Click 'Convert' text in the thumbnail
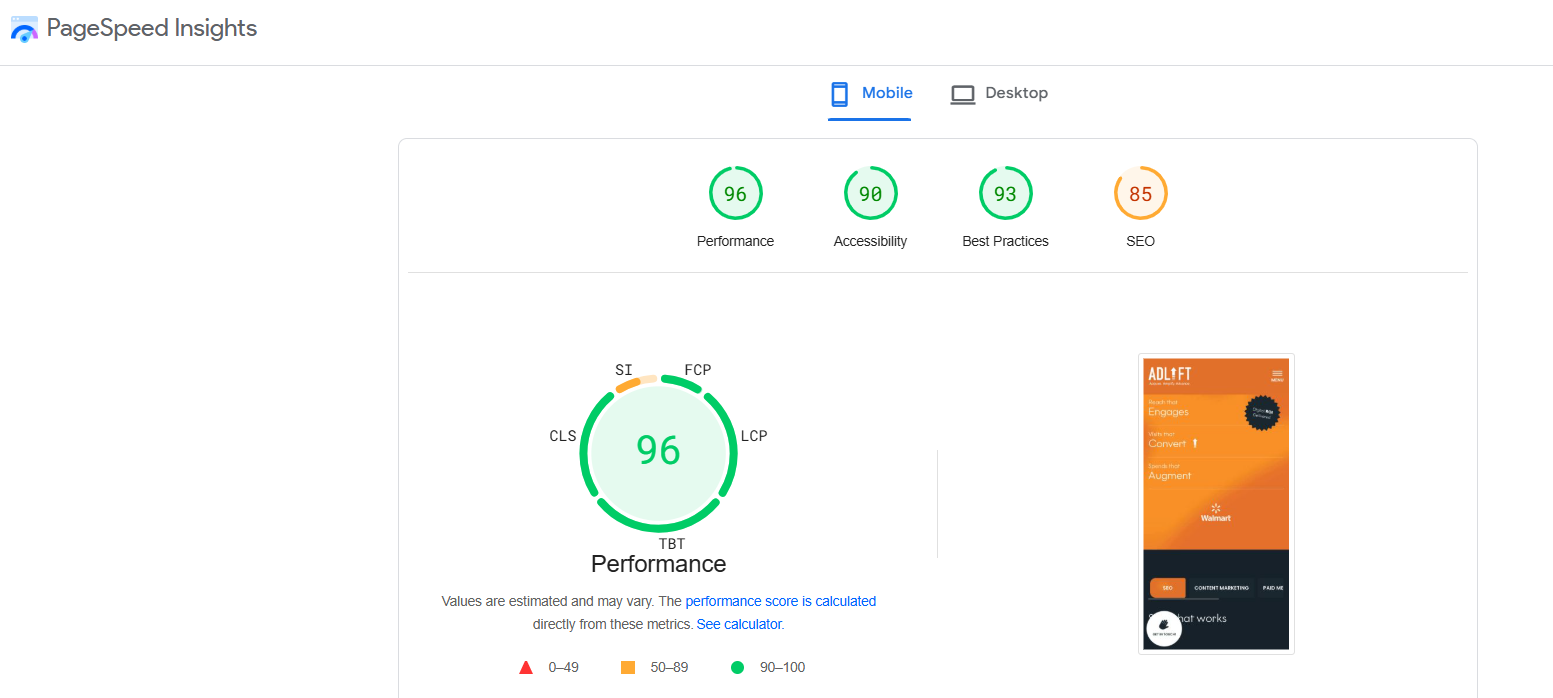The height and width of the screenshot is (698, 1553). pos(1167,443)
